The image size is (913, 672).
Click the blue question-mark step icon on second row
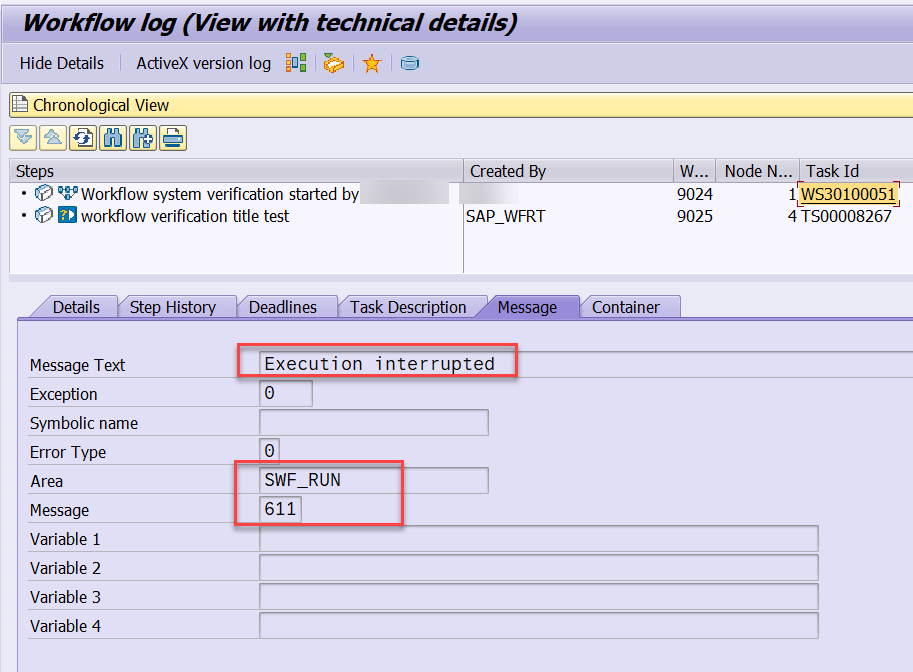(x=67, y=215)
